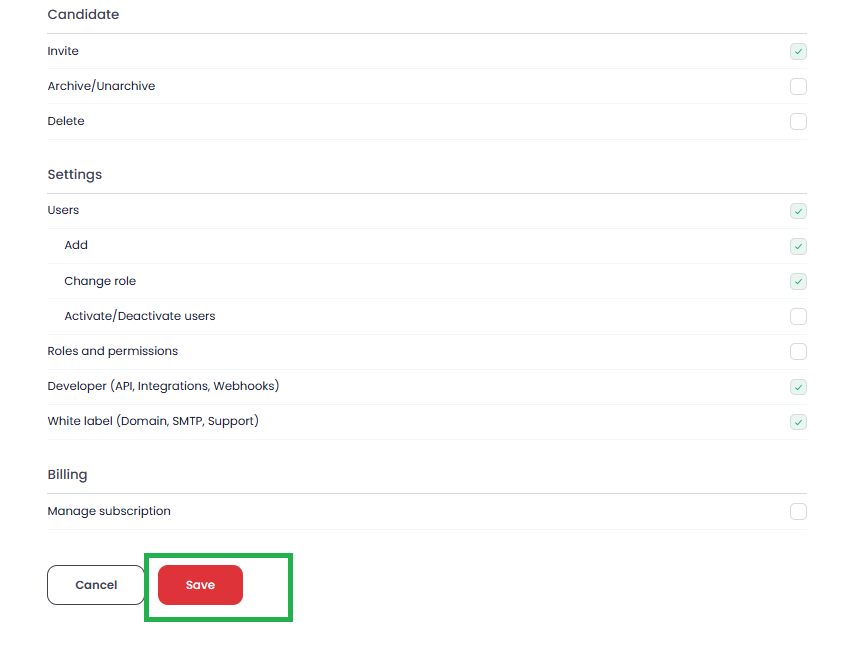Click the Cancel button
Viewport: 864px width, 646px height.
point(96,585)
